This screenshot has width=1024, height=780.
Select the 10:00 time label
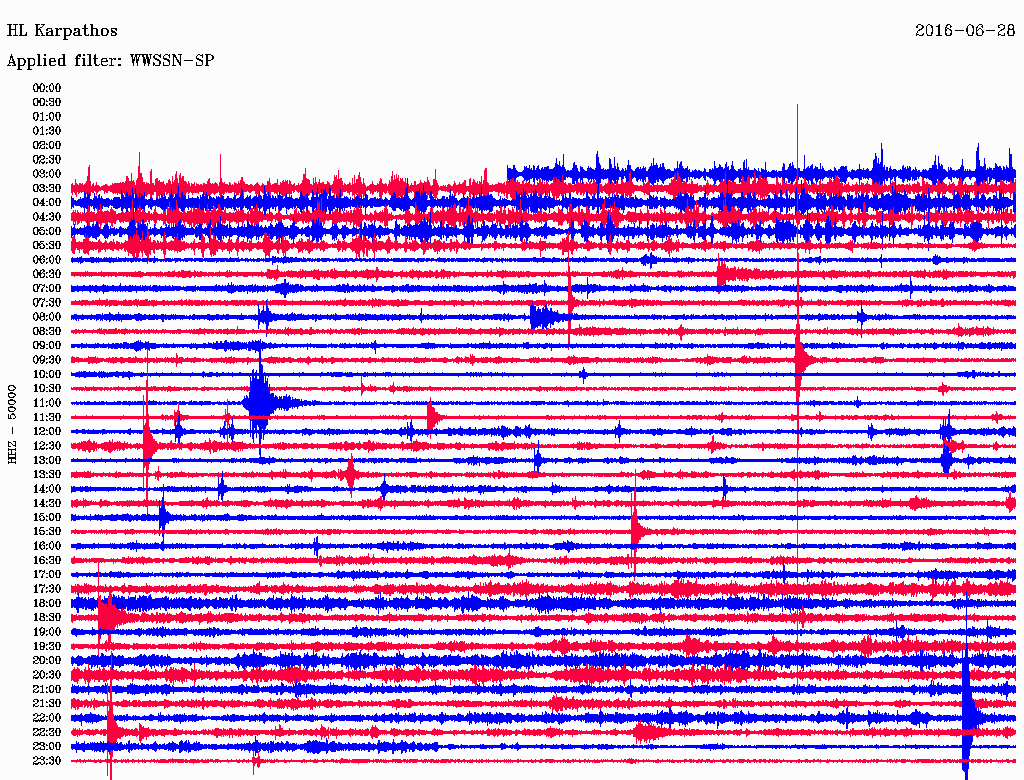tap(46, 374)
